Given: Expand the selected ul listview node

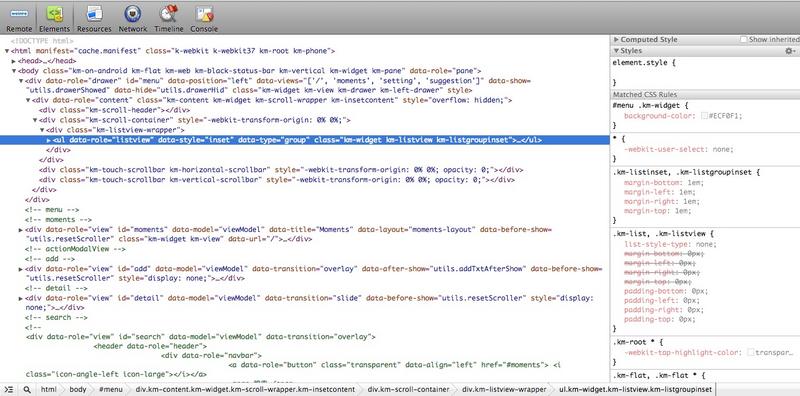Looking at the screenshot, I should 49,140.
